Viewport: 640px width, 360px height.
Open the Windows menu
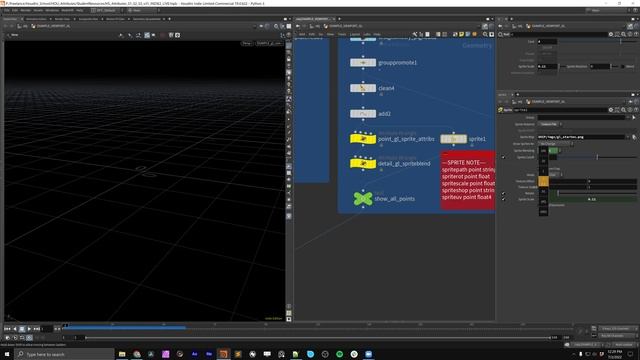pyautogui.click(x=52, y=10)
